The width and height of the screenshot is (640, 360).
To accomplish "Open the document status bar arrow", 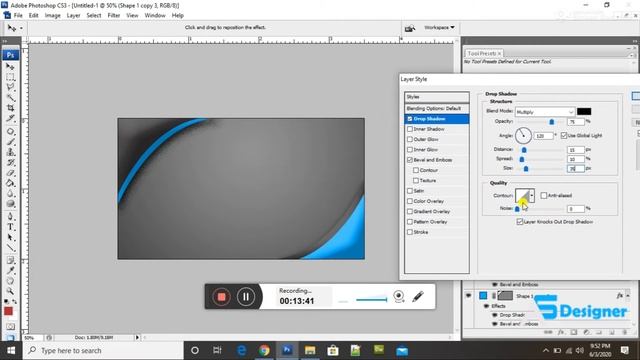I will (137, 338).
